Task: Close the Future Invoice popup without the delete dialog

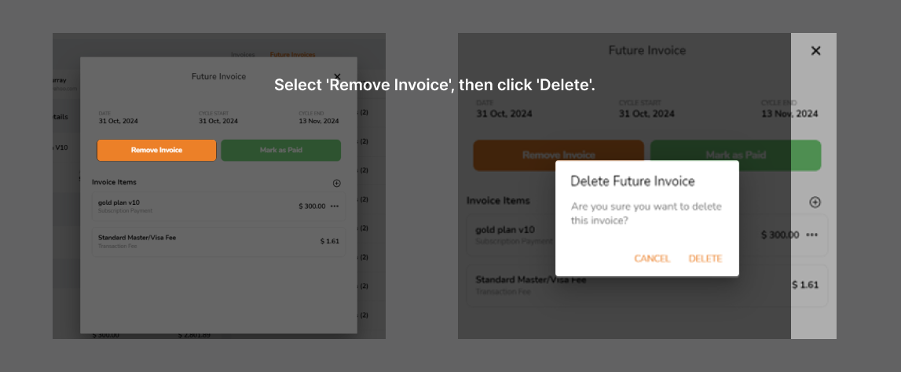Action: point(337,76)
